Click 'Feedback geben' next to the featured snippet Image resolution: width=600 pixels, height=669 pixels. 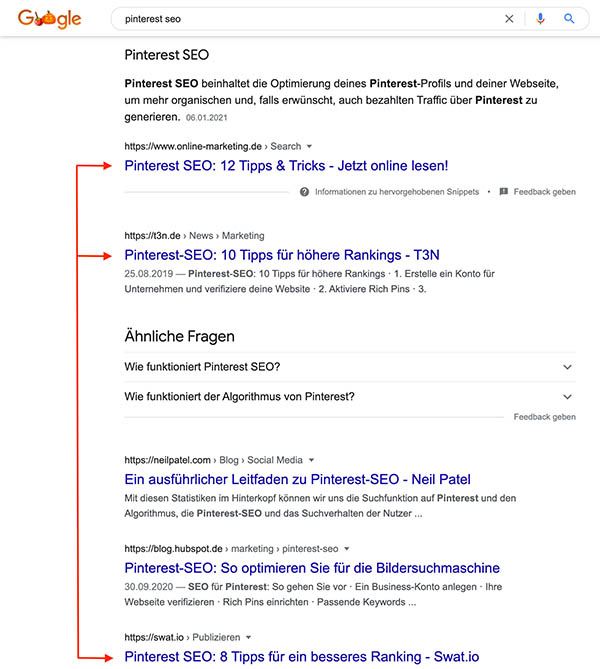coord(545,192)
